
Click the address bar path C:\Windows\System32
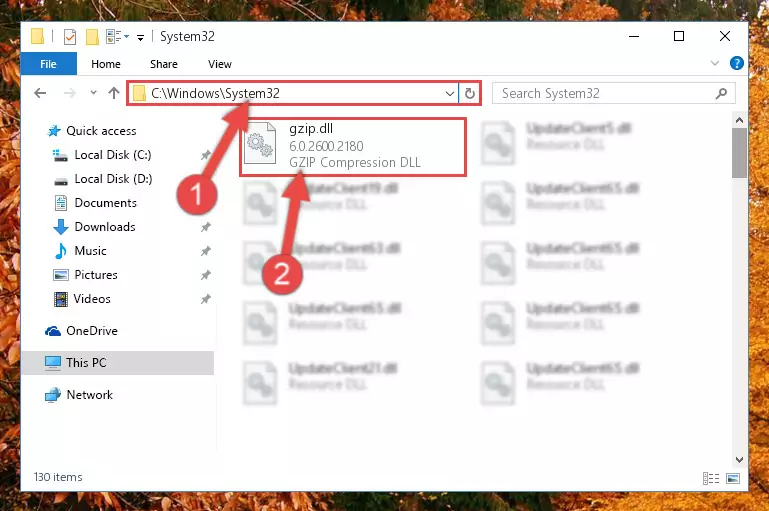click(x=215, y=93)
